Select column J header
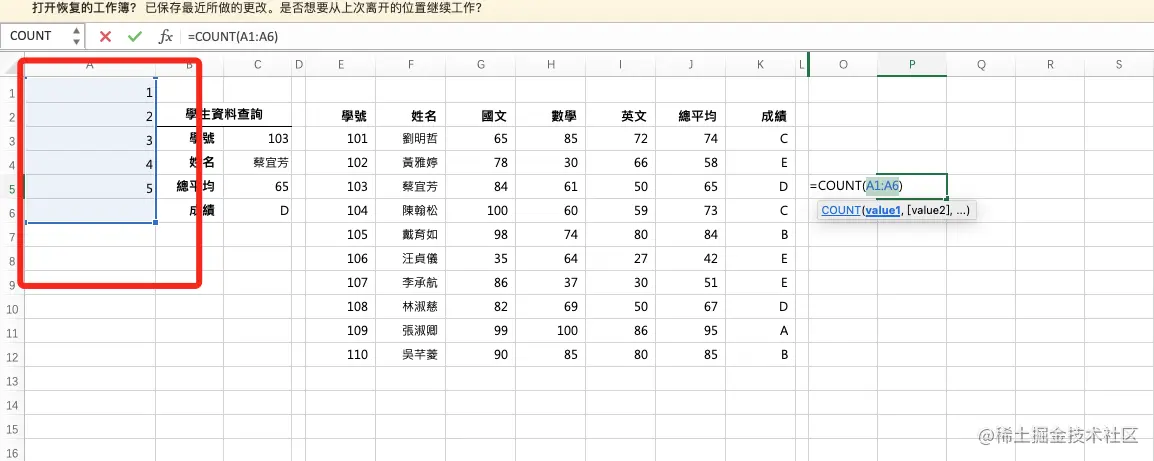 tap(690, 65)
